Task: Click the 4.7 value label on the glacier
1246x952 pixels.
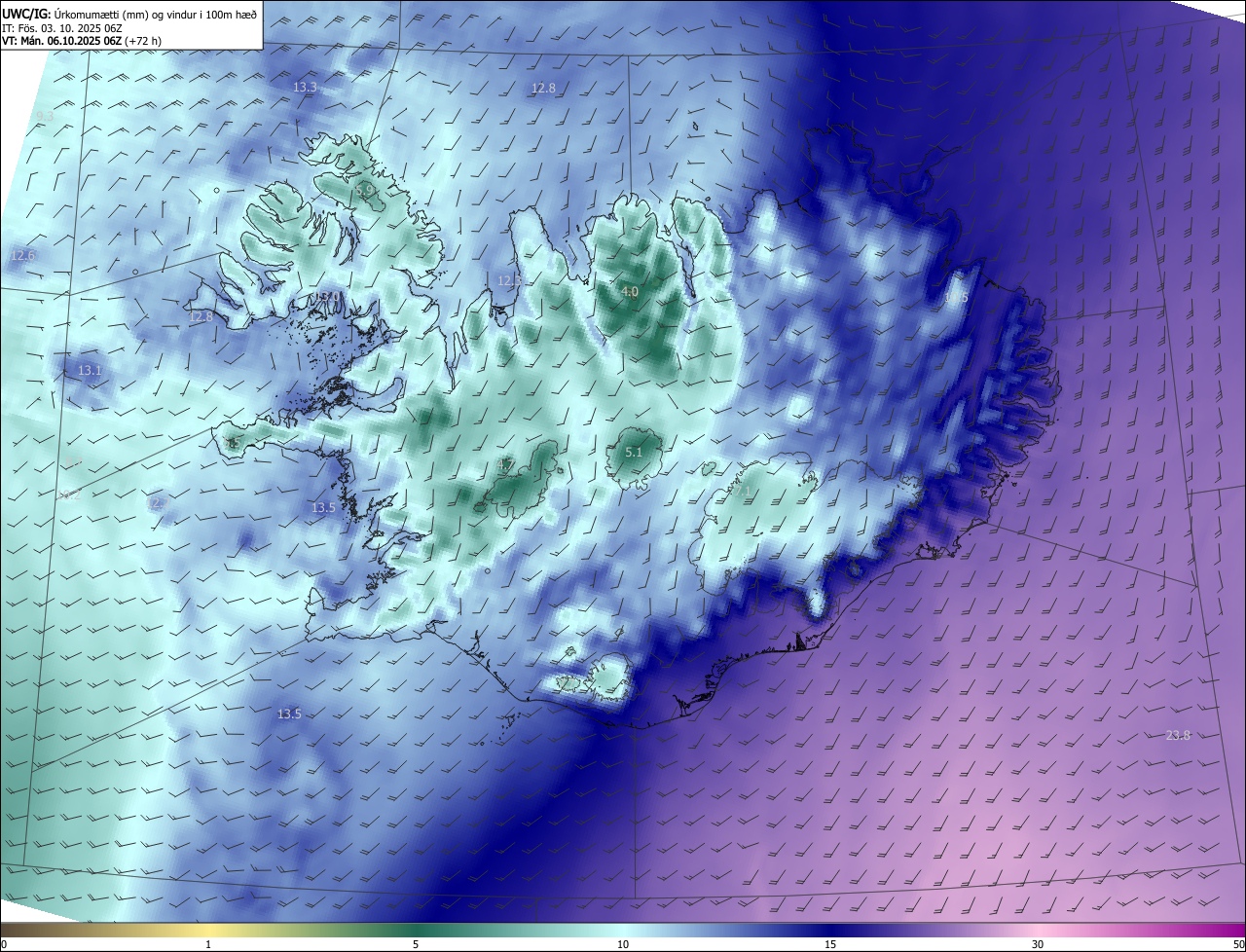Action: (x=506, y=466)
